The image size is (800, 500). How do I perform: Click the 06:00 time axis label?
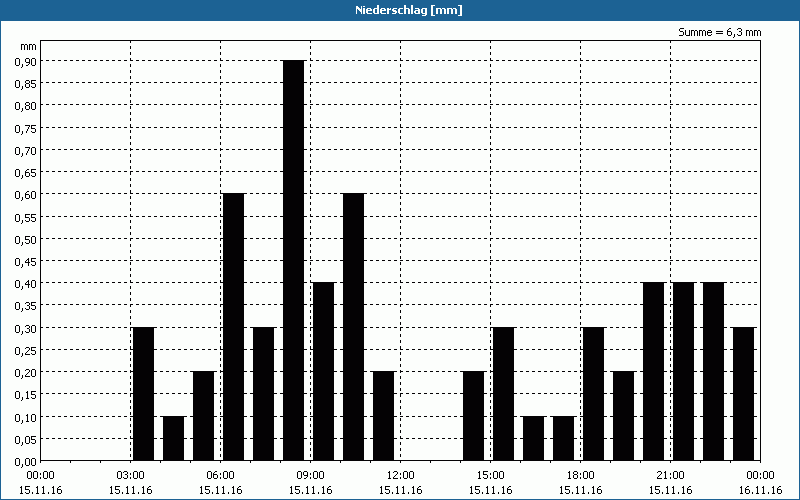(x=220, y=476)
